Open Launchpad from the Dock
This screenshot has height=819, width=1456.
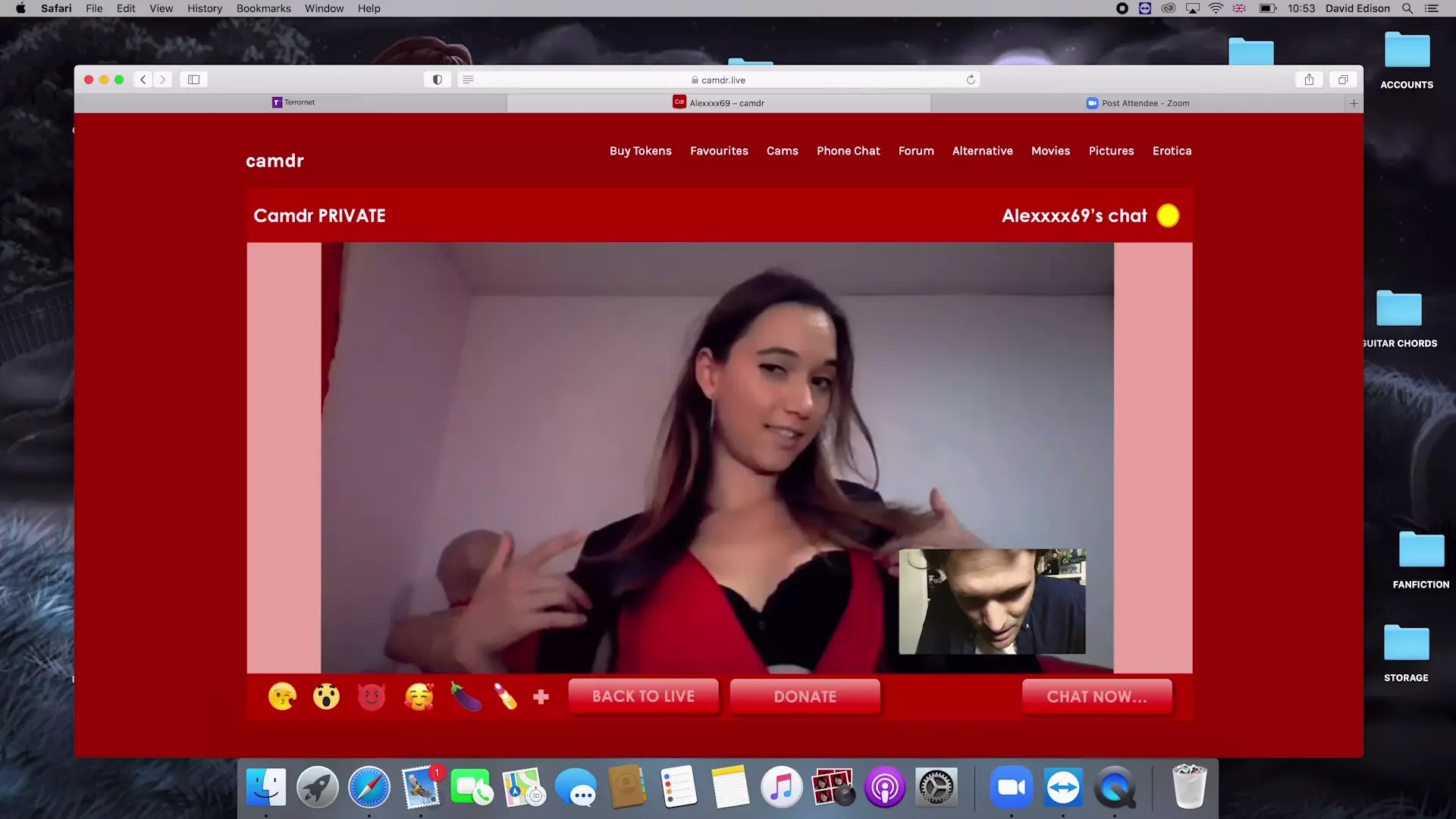(x=317, y=787)
